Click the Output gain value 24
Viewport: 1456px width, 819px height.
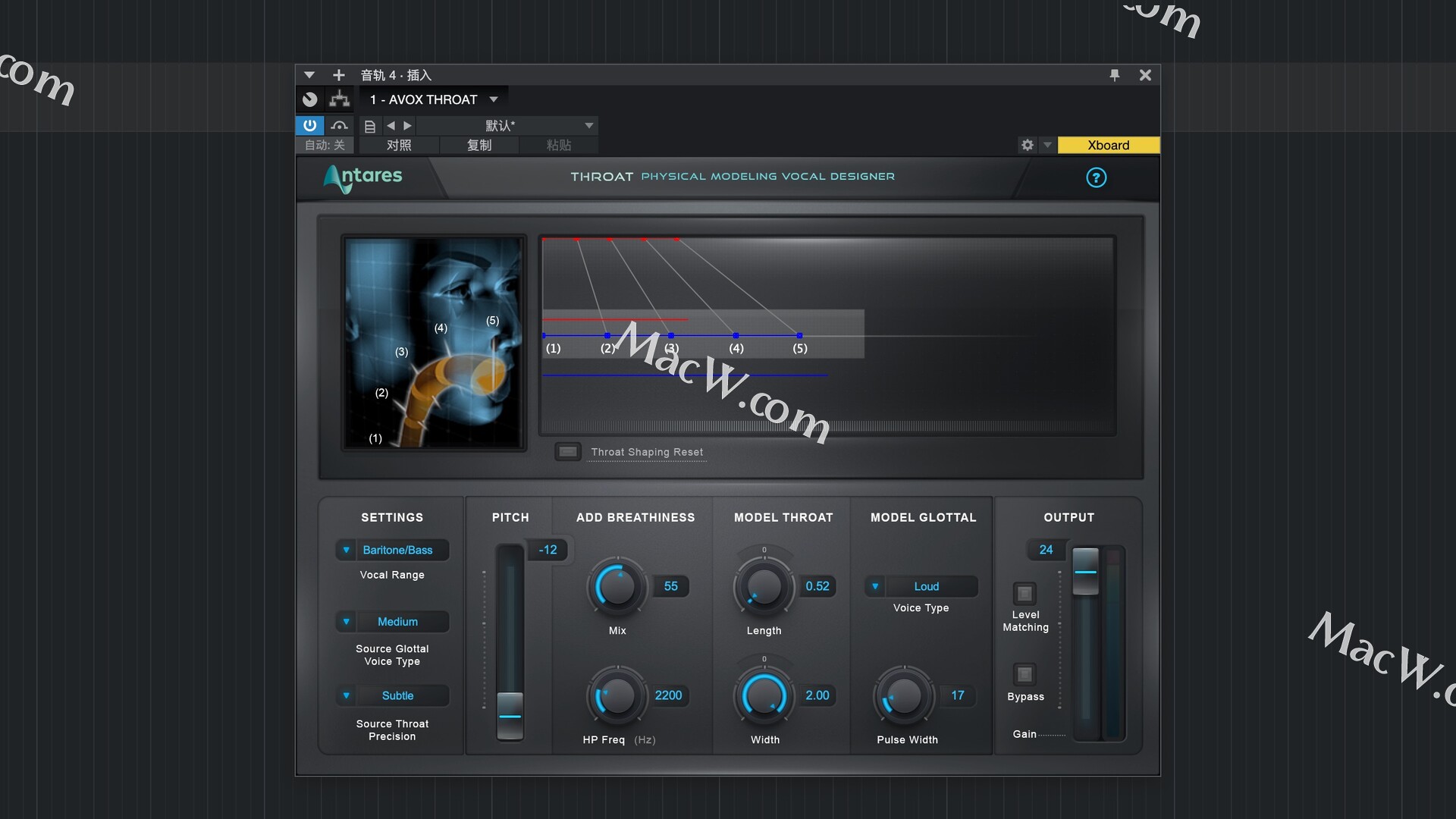point(1046,550)
